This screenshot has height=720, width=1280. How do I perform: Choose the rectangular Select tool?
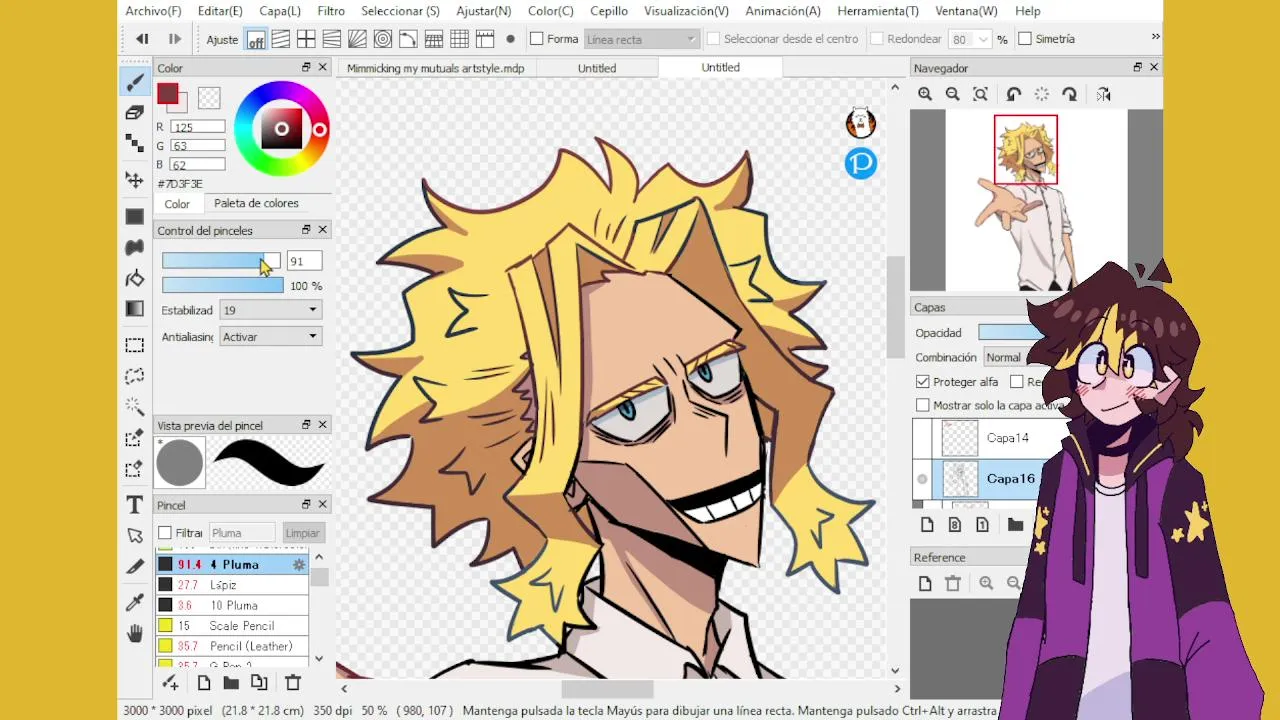tap(134, 345)
